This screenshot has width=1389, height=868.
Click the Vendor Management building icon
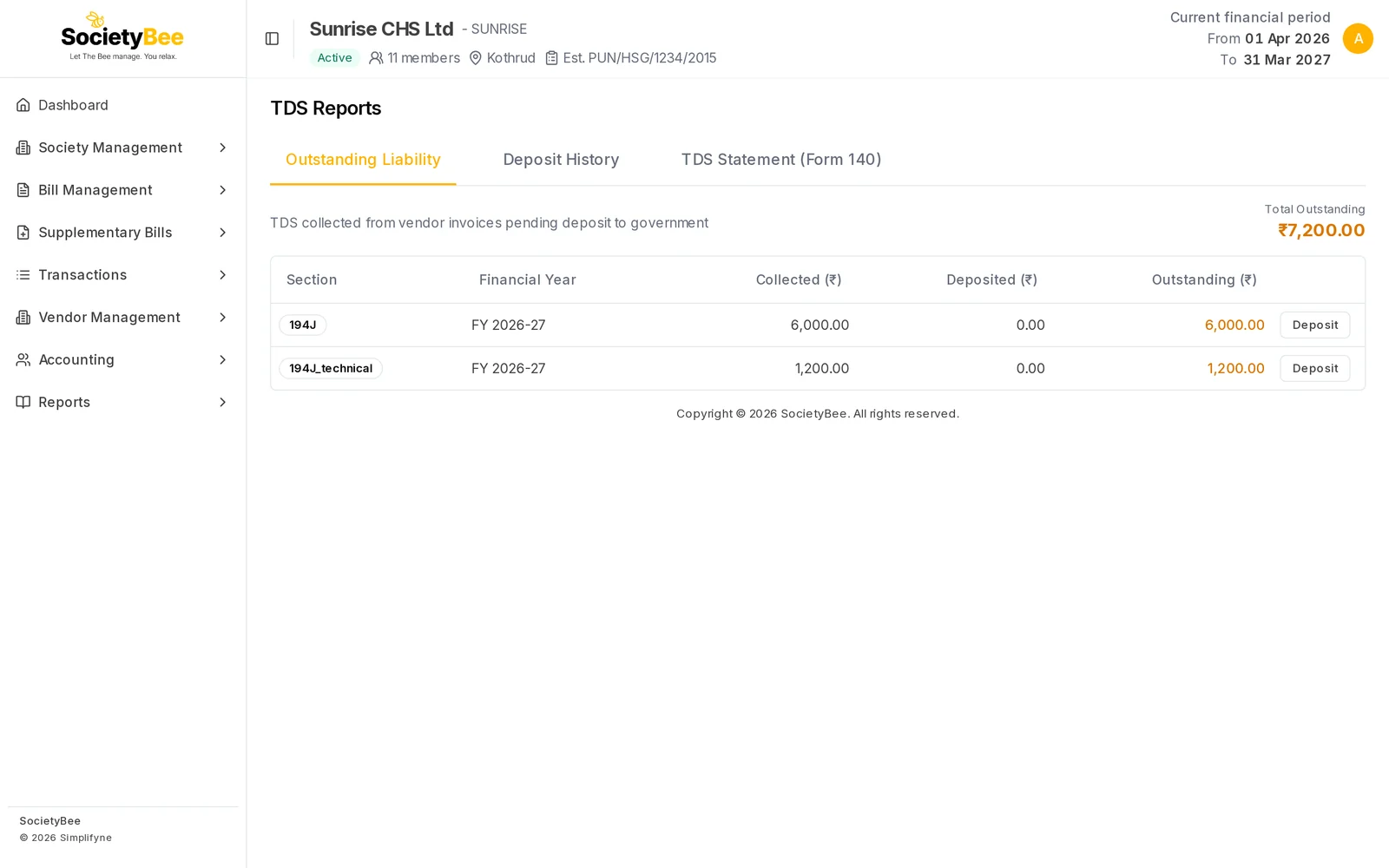click(23, 318)
